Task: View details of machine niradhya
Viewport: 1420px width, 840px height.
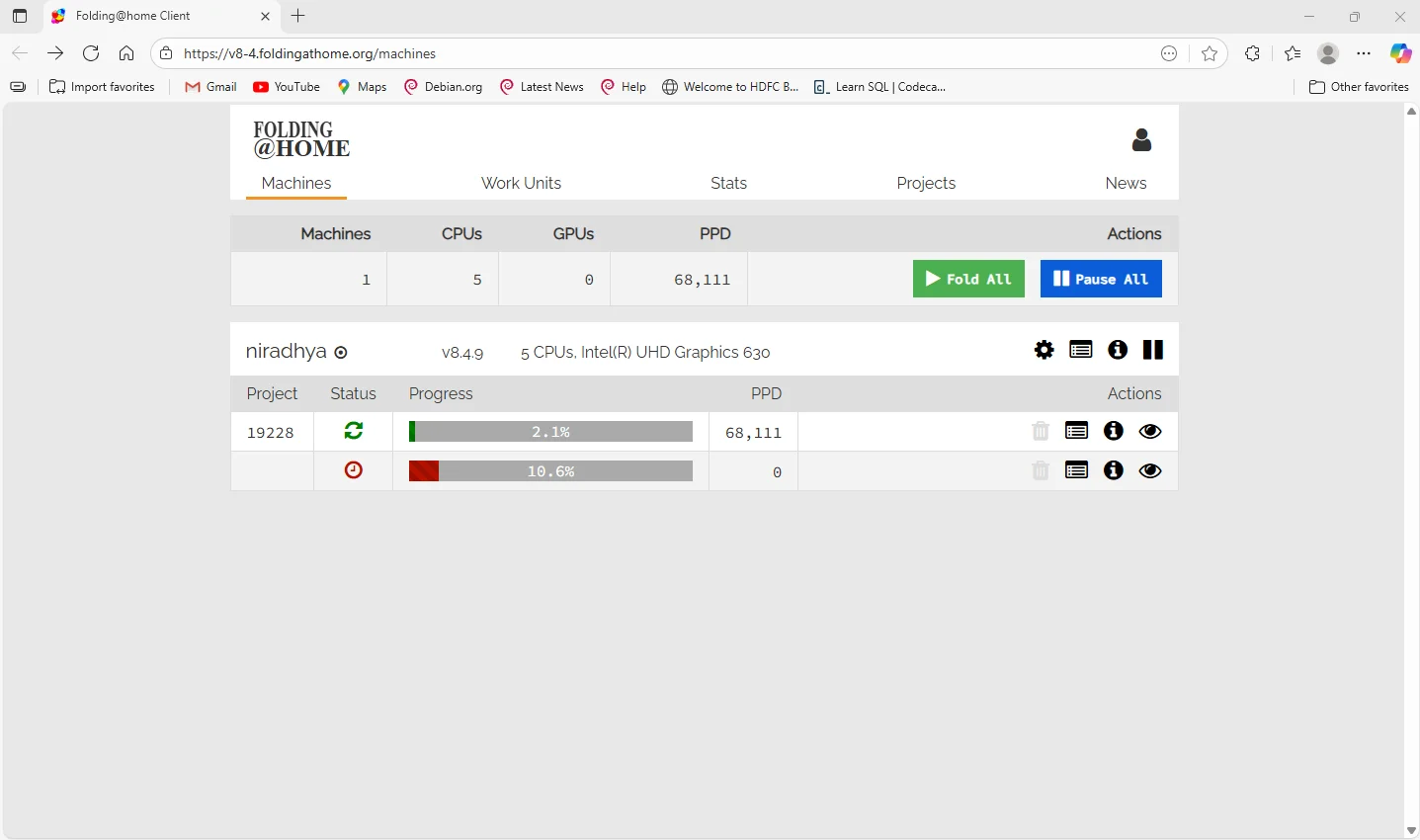Action: [1117, 350]
